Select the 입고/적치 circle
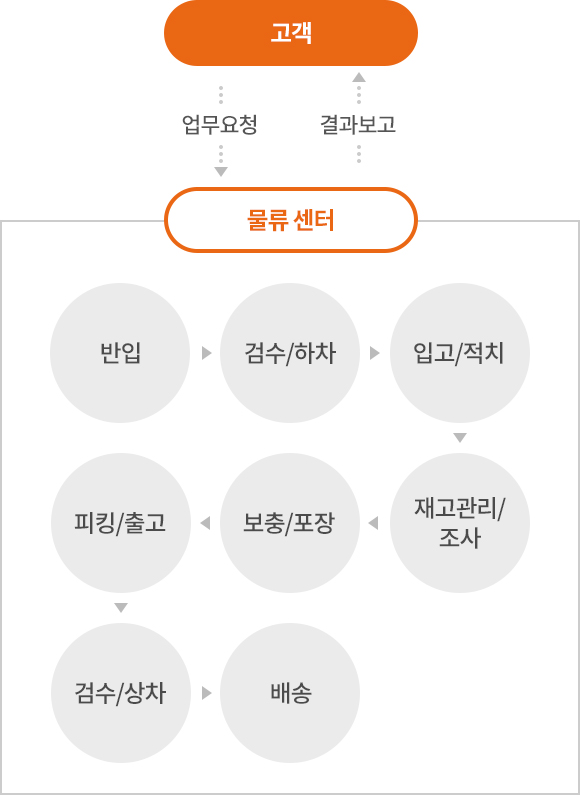 (x=460, y=353)
